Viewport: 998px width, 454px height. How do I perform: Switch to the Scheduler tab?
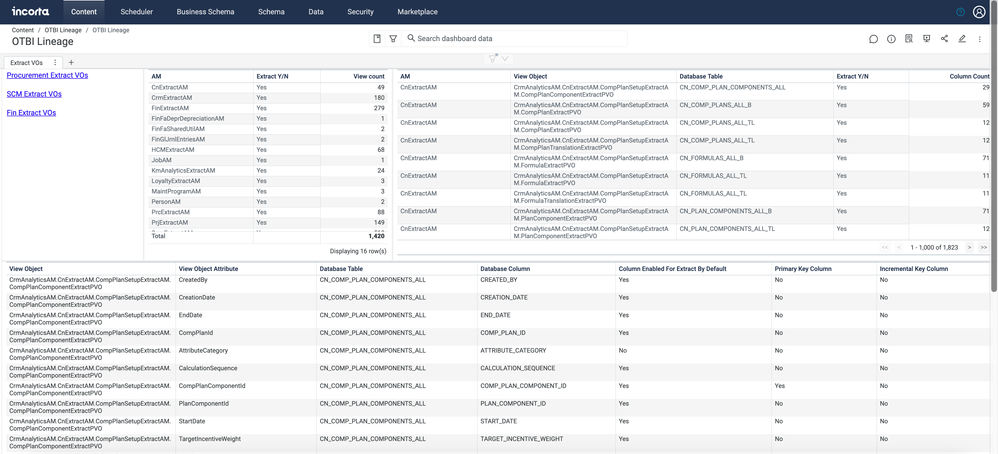136,12
